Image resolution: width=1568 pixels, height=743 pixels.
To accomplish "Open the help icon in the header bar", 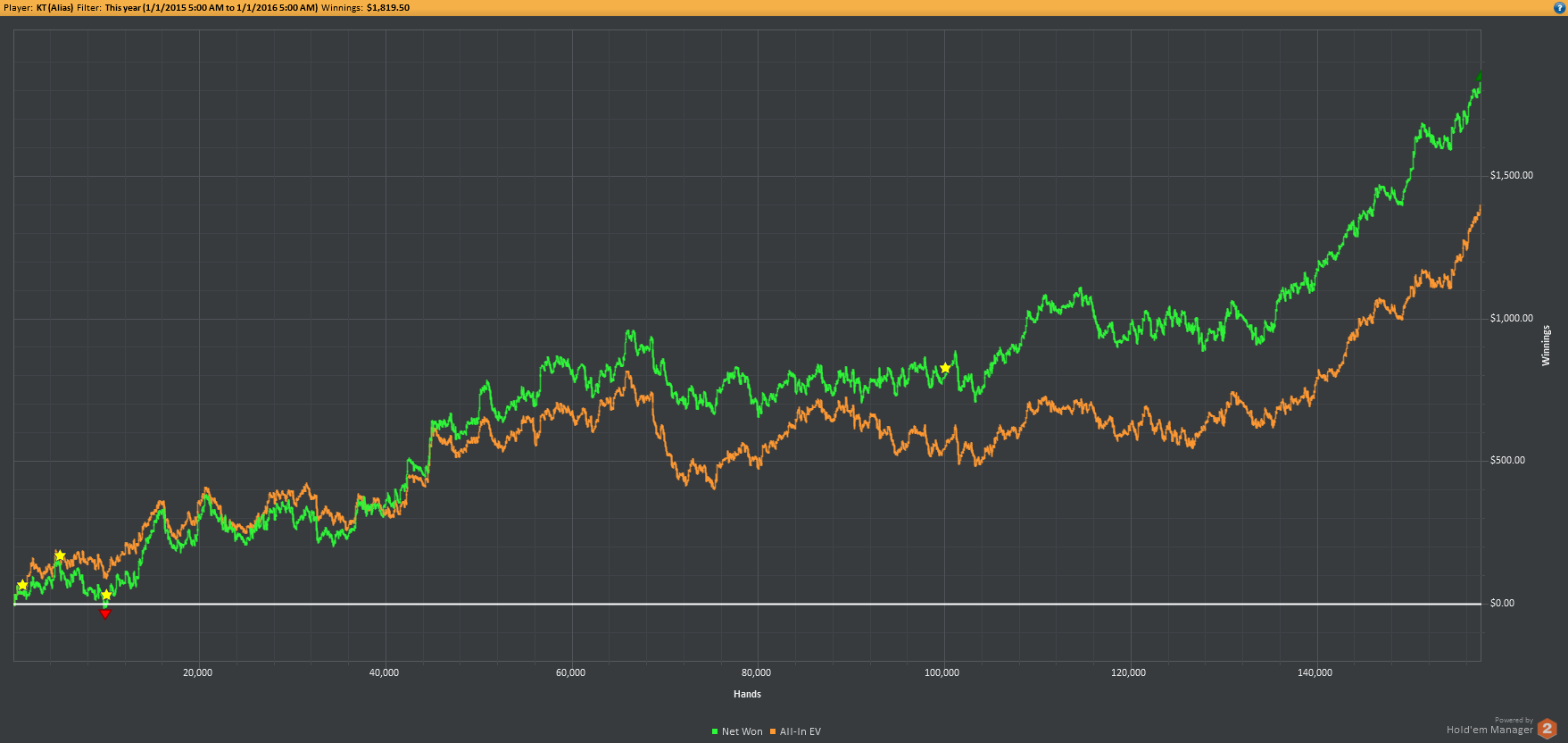I will pos(1559,7).
